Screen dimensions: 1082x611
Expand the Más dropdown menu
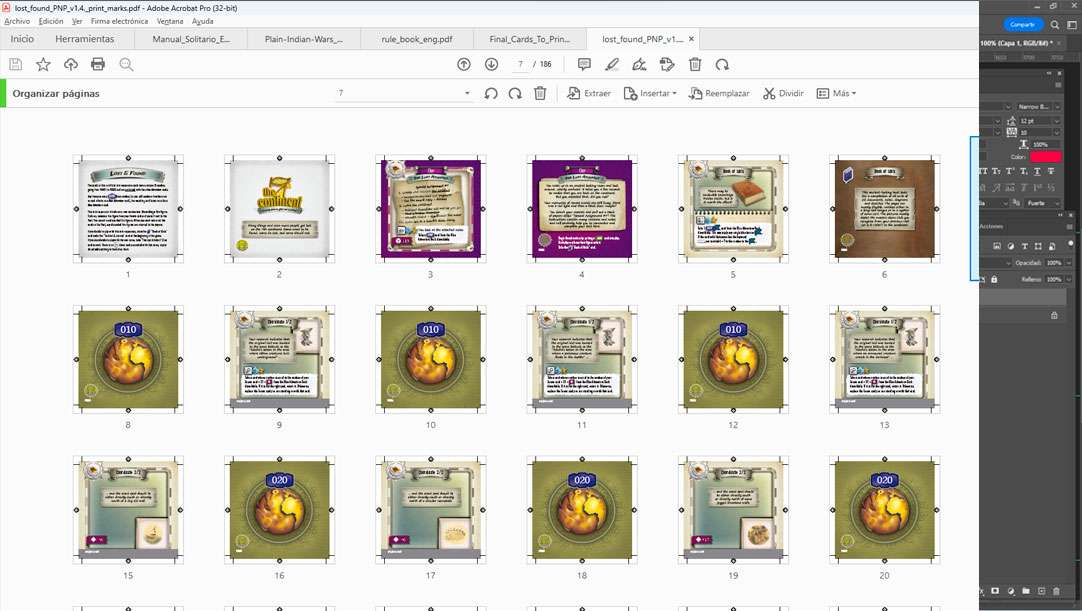tap(836, 93)
